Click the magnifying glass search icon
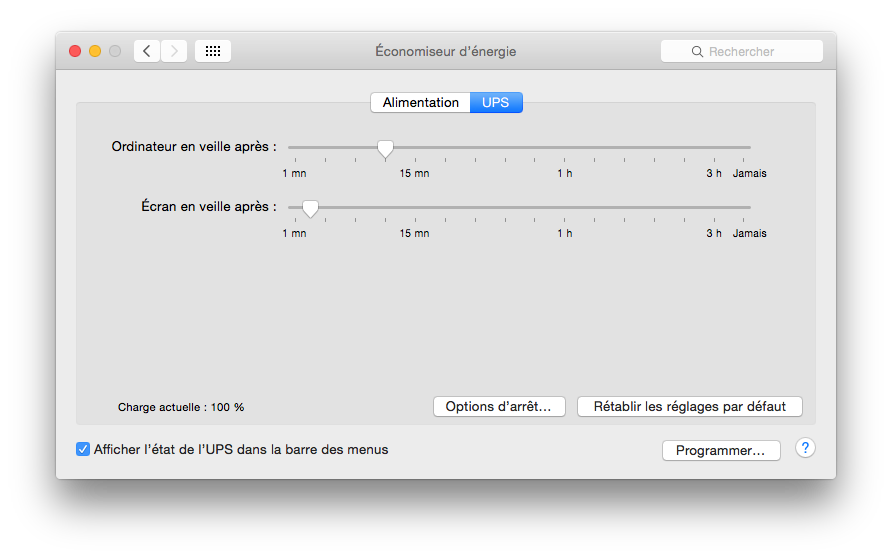Image resolution: width=892 pixels, height=559 pixels. 697,52
